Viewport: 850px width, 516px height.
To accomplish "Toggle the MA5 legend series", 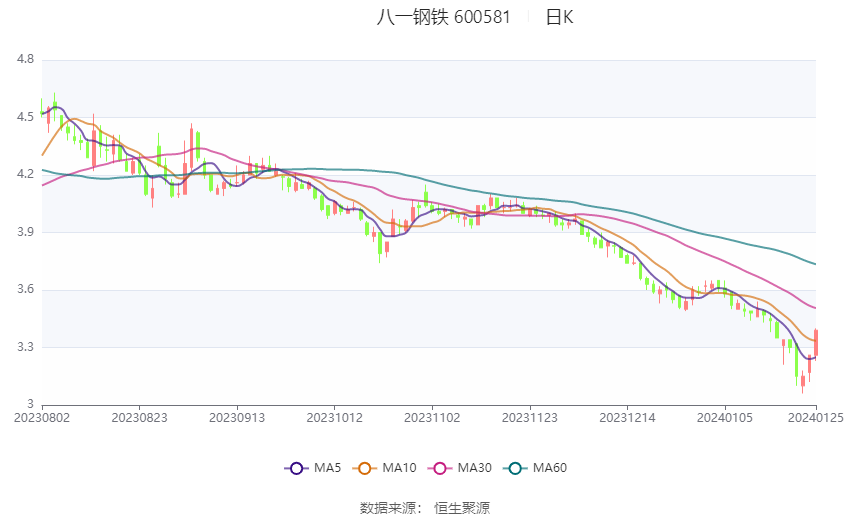I will [x=313, y=468].
